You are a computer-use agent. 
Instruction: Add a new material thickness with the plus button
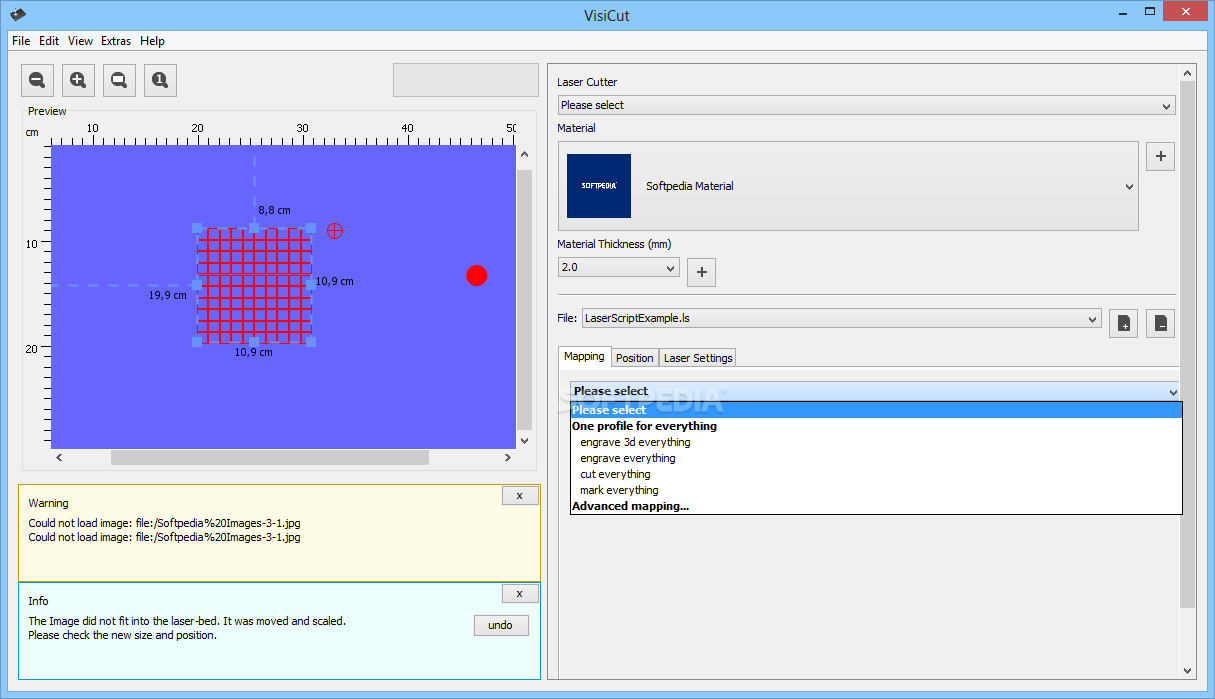[701, 271]
